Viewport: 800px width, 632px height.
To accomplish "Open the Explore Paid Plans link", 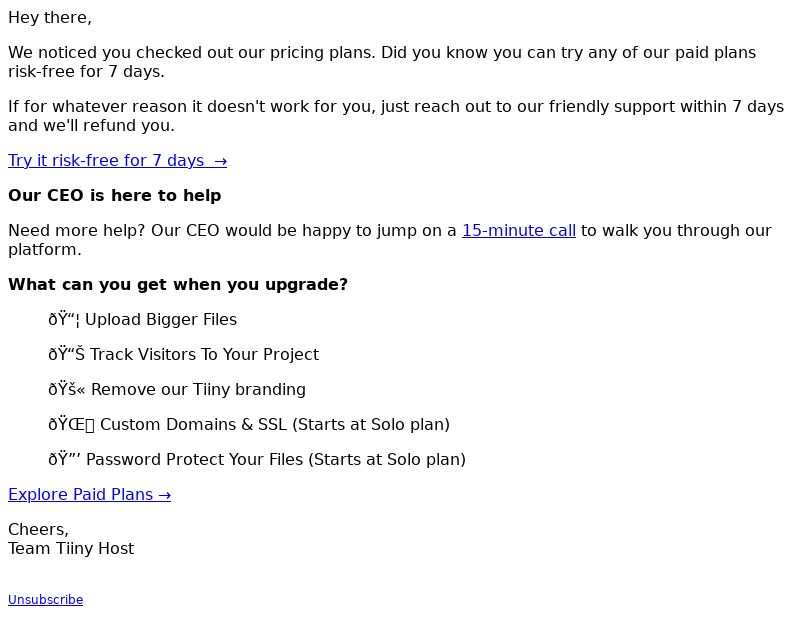I will click(89, 495).
